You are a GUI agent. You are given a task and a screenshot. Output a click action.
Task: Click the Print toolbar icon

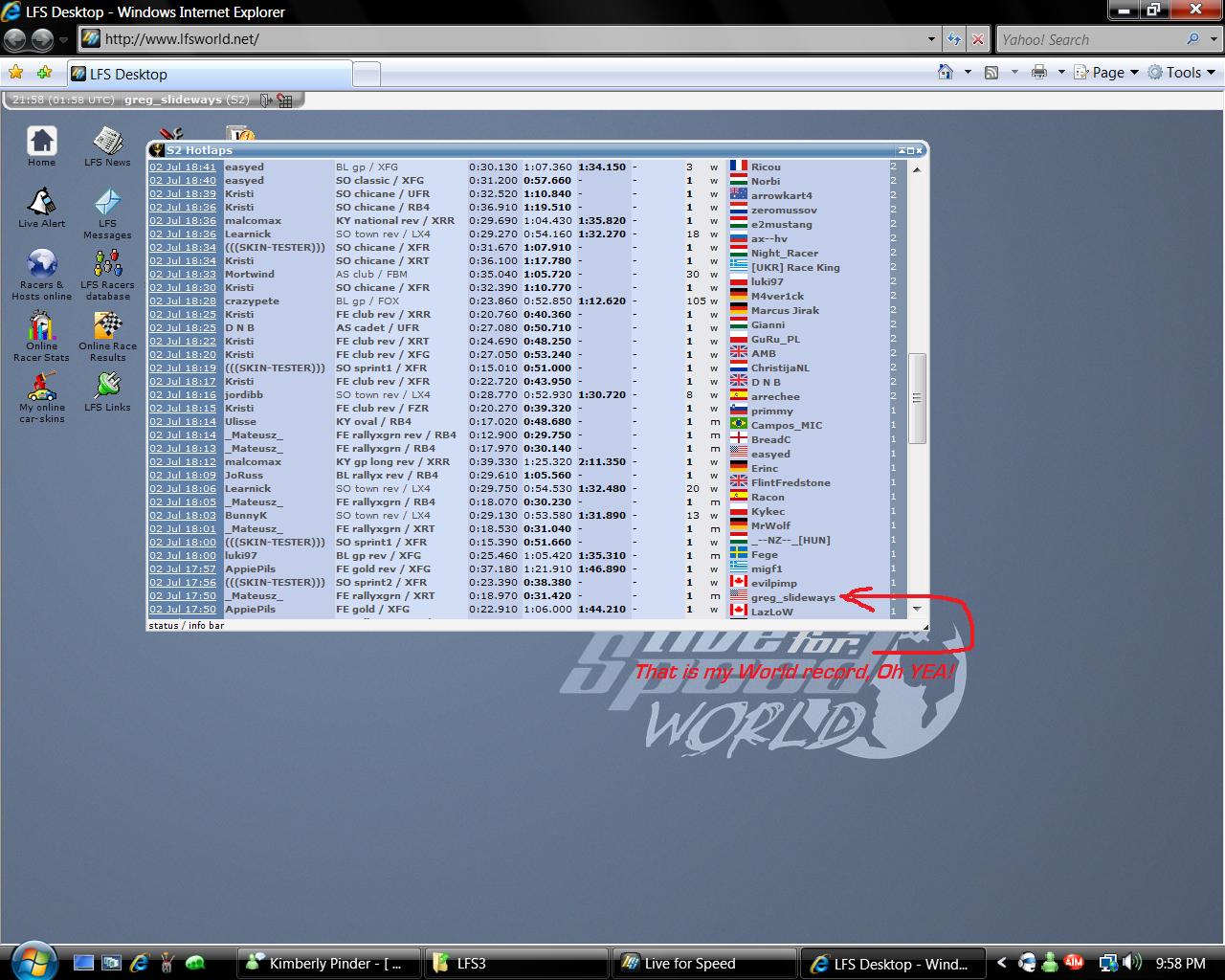coord(1039,72)
